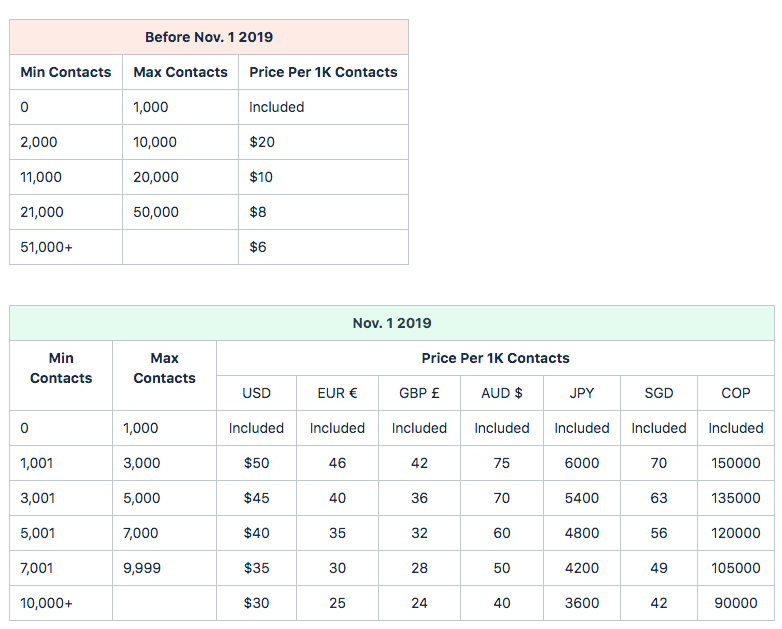Image resolution: width=782 pixels, height=629 pixels.
Task: Select the 51,000+ min contacts cell
Action: pyautogui.click(x=46, y=247)
